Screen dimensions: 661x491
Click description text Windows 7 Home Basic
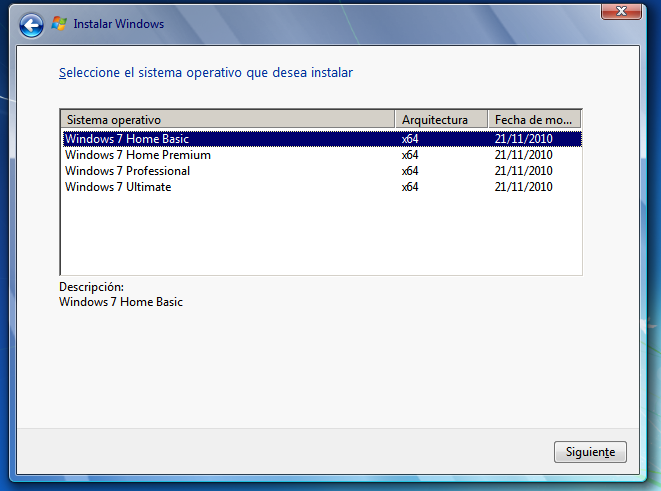[121, 302]
